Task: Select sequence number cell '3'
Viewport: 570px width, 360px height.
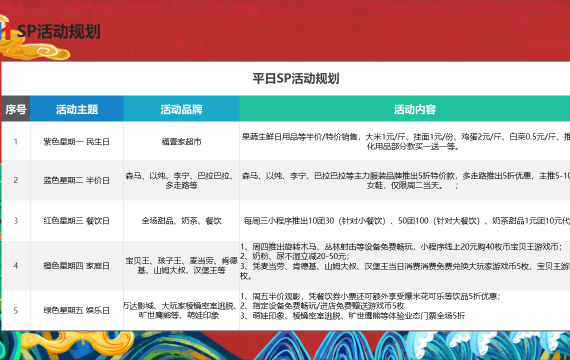Action: pyautogui.click(x=16, y=221)
